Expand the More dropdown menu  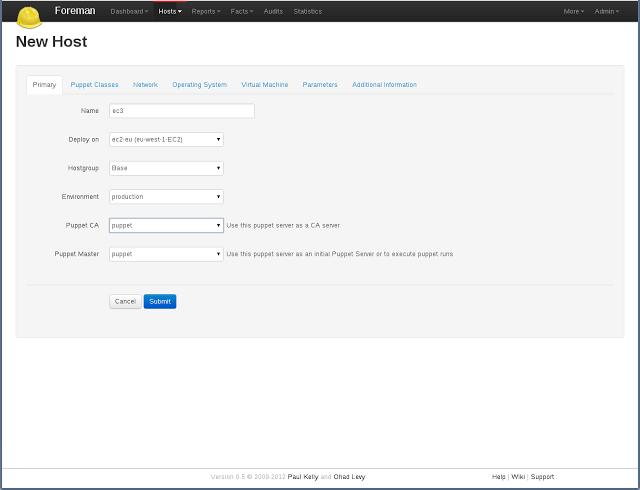tap(573, 11)
